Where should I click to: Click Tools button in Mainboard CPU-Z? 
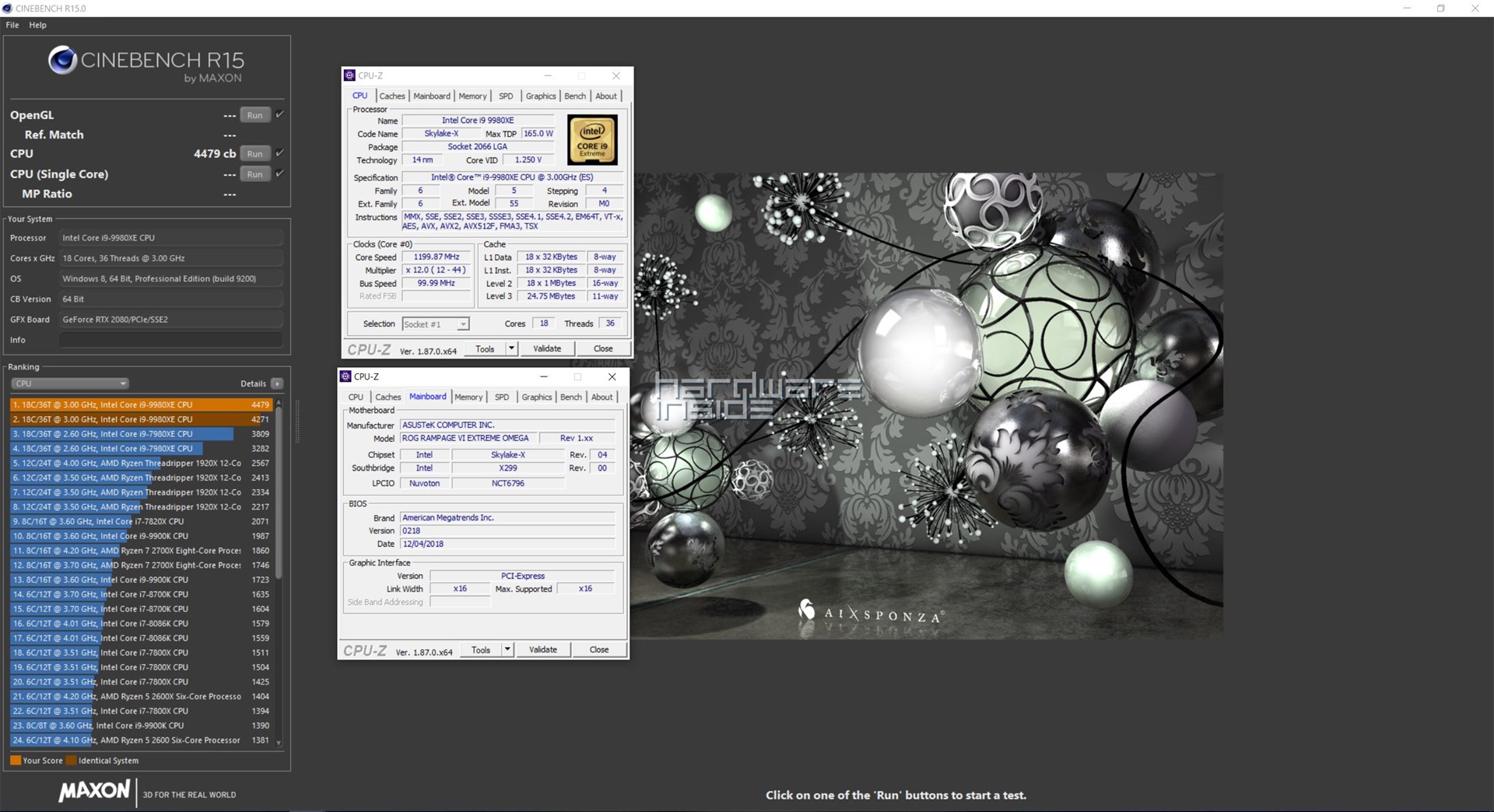click(x=481, y=649)
